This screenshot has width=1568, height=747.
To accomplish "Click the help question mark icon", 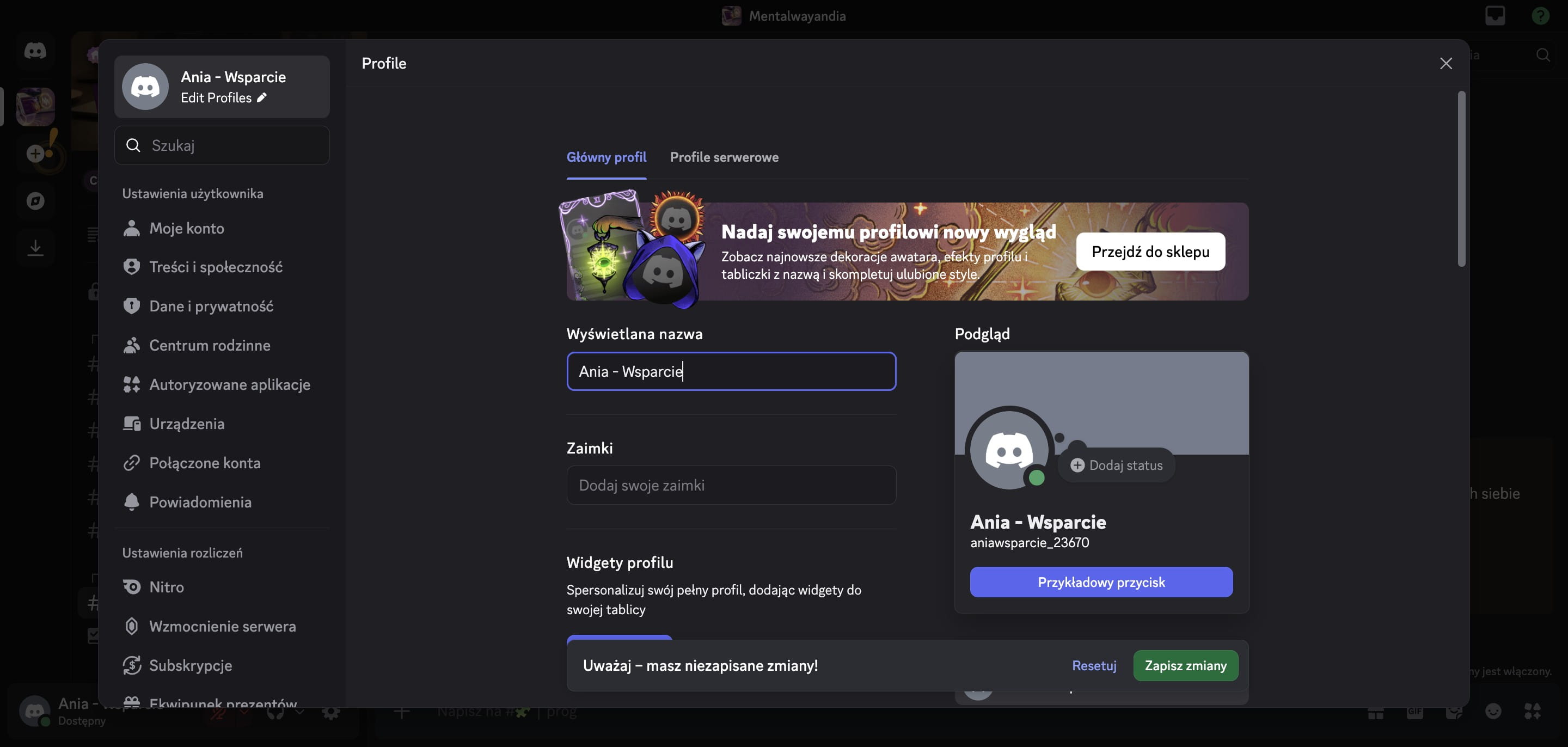I will pos(1540,16).
